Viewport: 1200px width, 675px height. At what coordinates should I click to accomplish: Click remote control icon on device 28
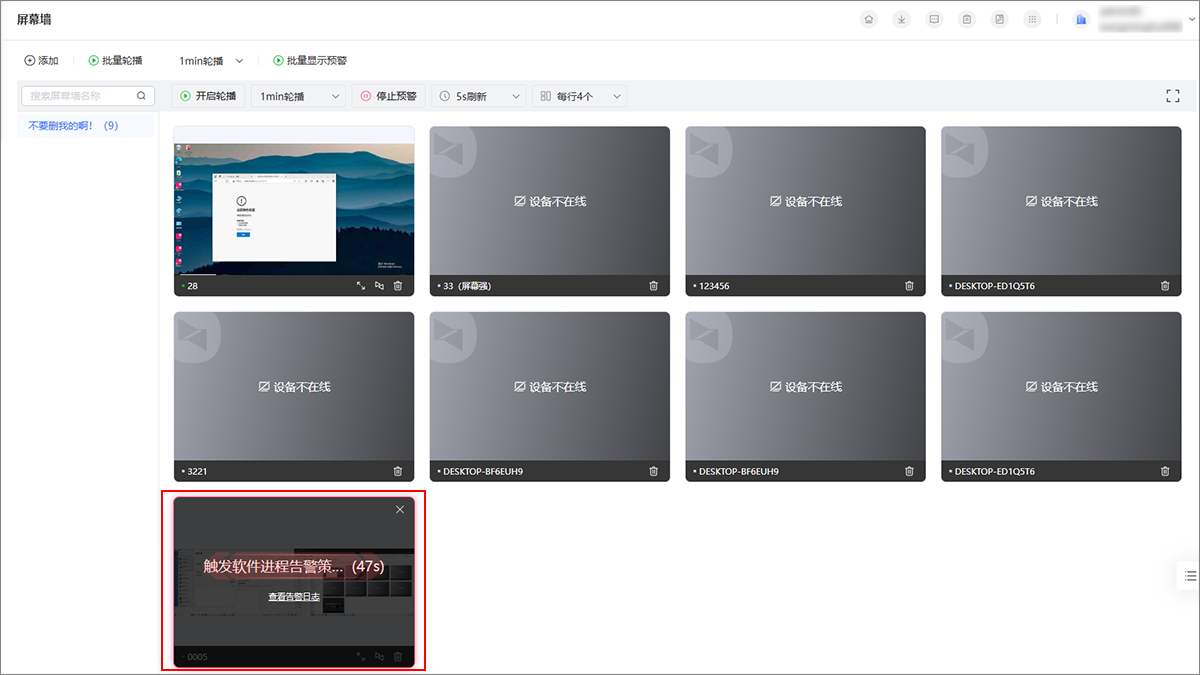[x=379, y=286]
